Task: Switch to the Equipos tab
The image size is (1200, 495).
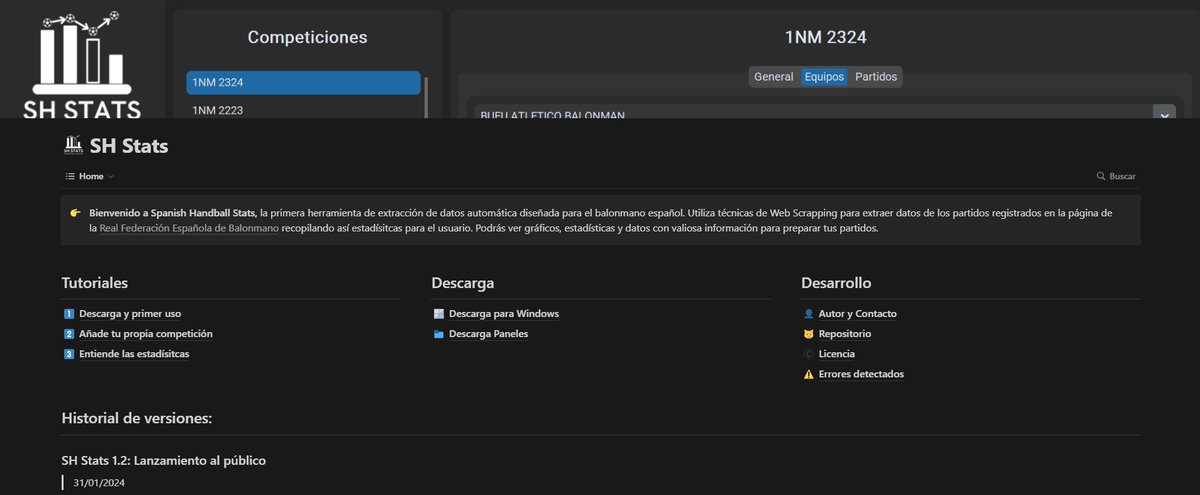Action: point(824,77)
